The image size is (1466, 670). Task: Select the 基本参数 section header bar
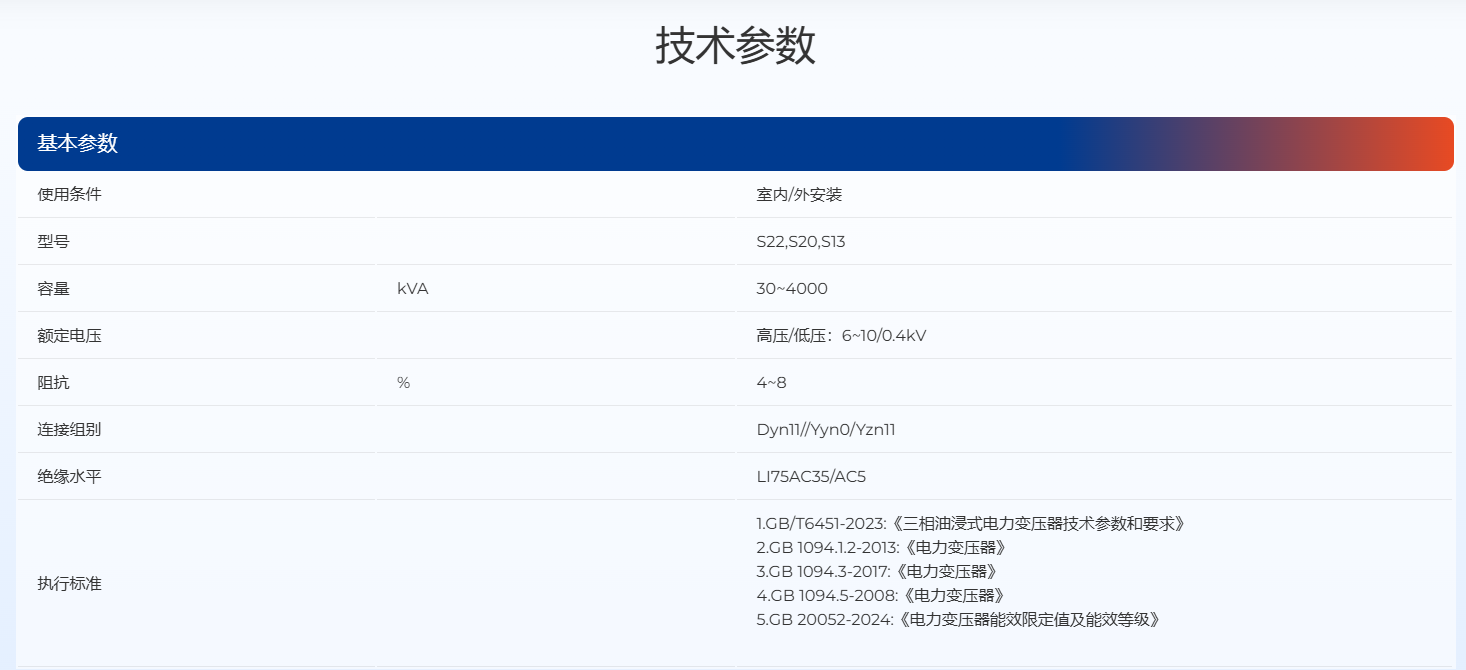pyautogui.click(x=735, y=144)
